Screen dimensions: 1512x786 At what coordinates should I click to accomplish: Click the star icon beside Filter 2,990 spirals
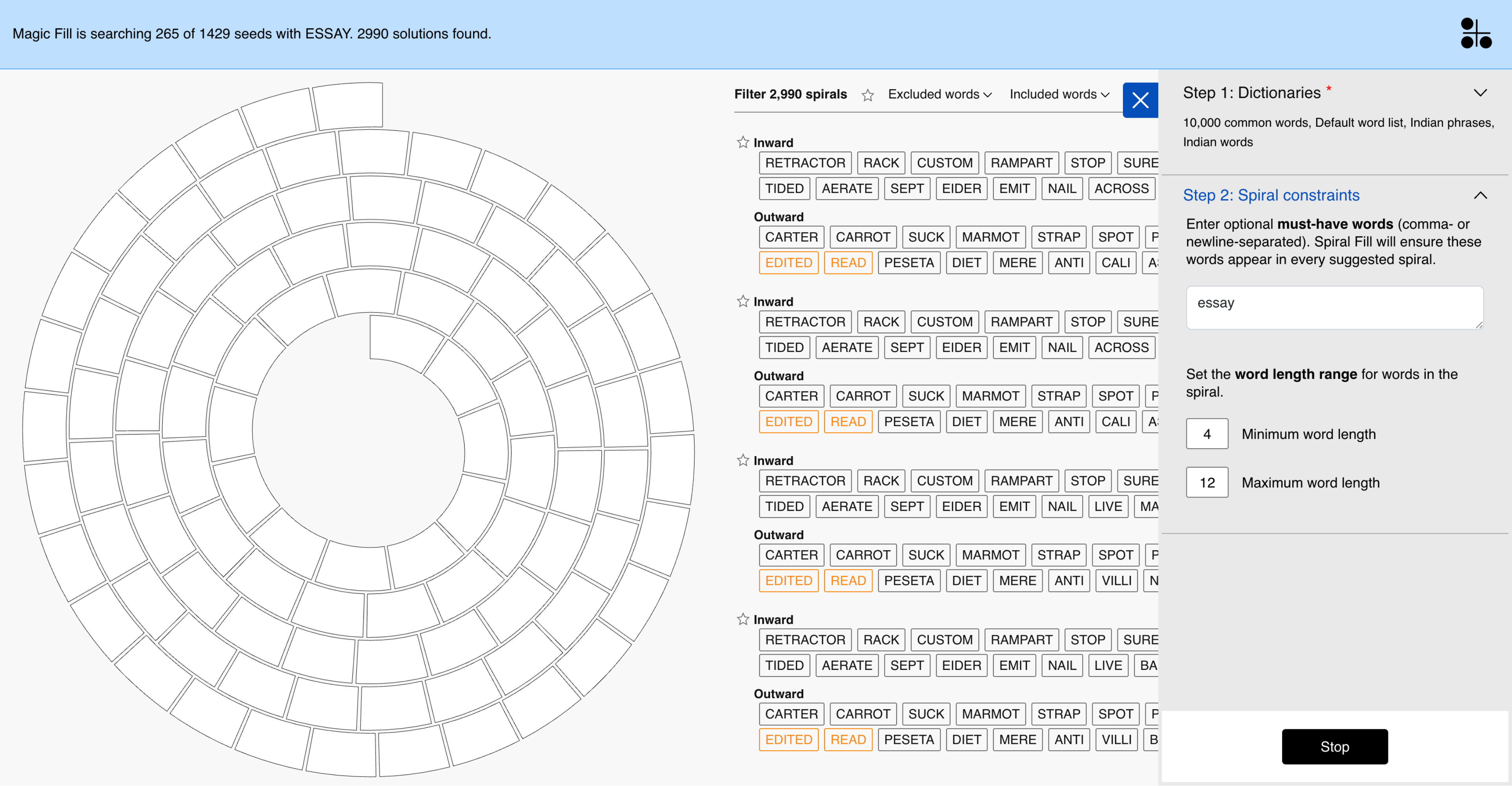(867, 95)
